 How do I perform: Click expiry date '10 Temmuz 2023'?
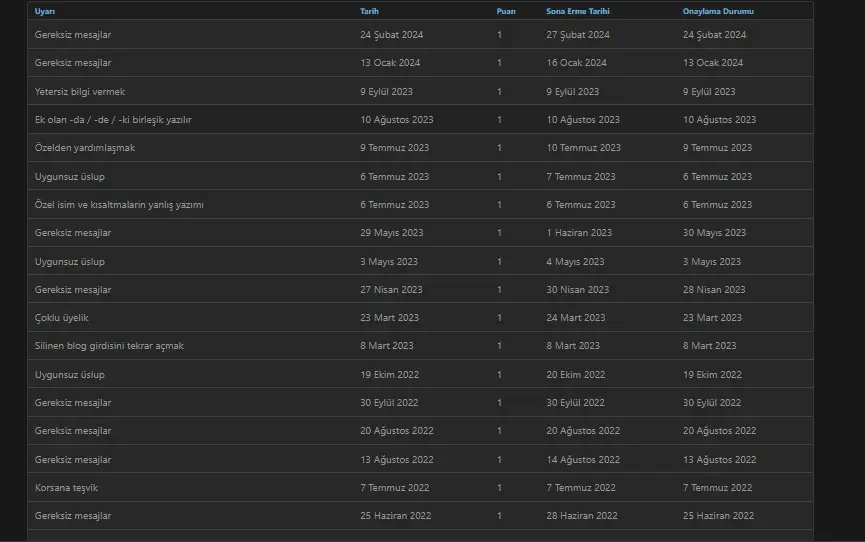(584, 148)
